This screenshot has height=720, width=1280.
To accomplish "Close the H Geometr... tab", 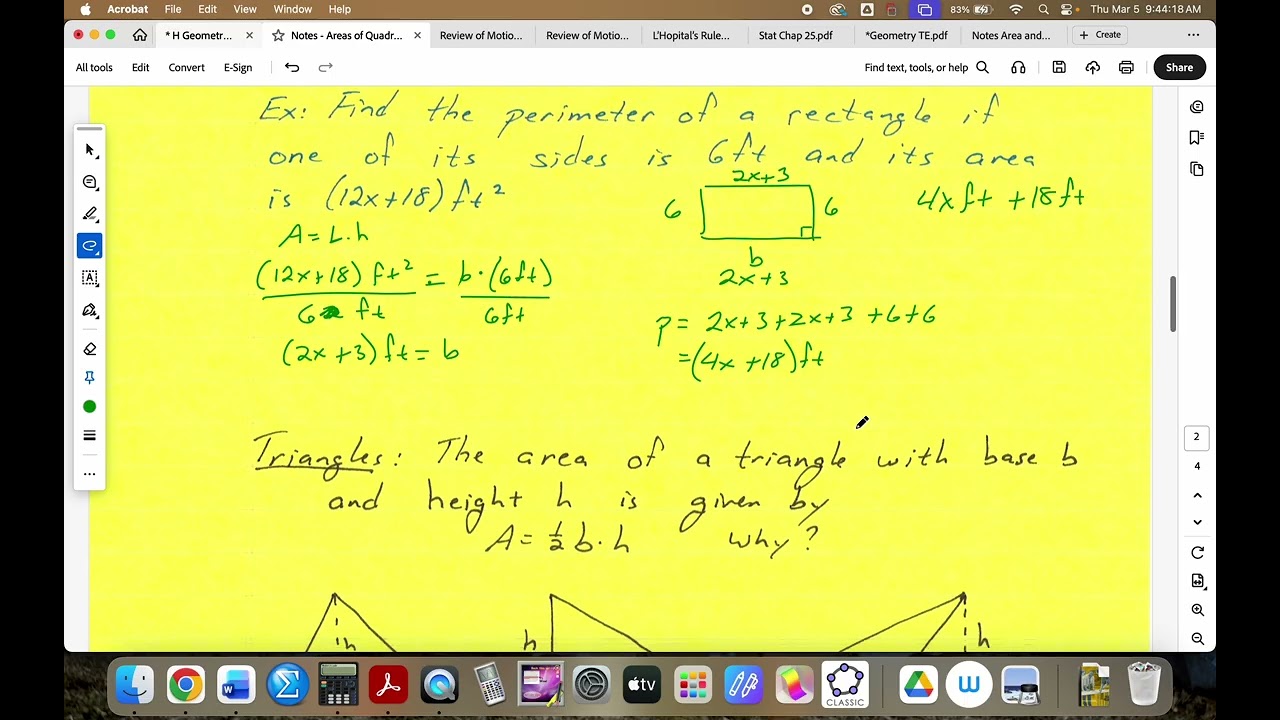I will pos(249,35).
